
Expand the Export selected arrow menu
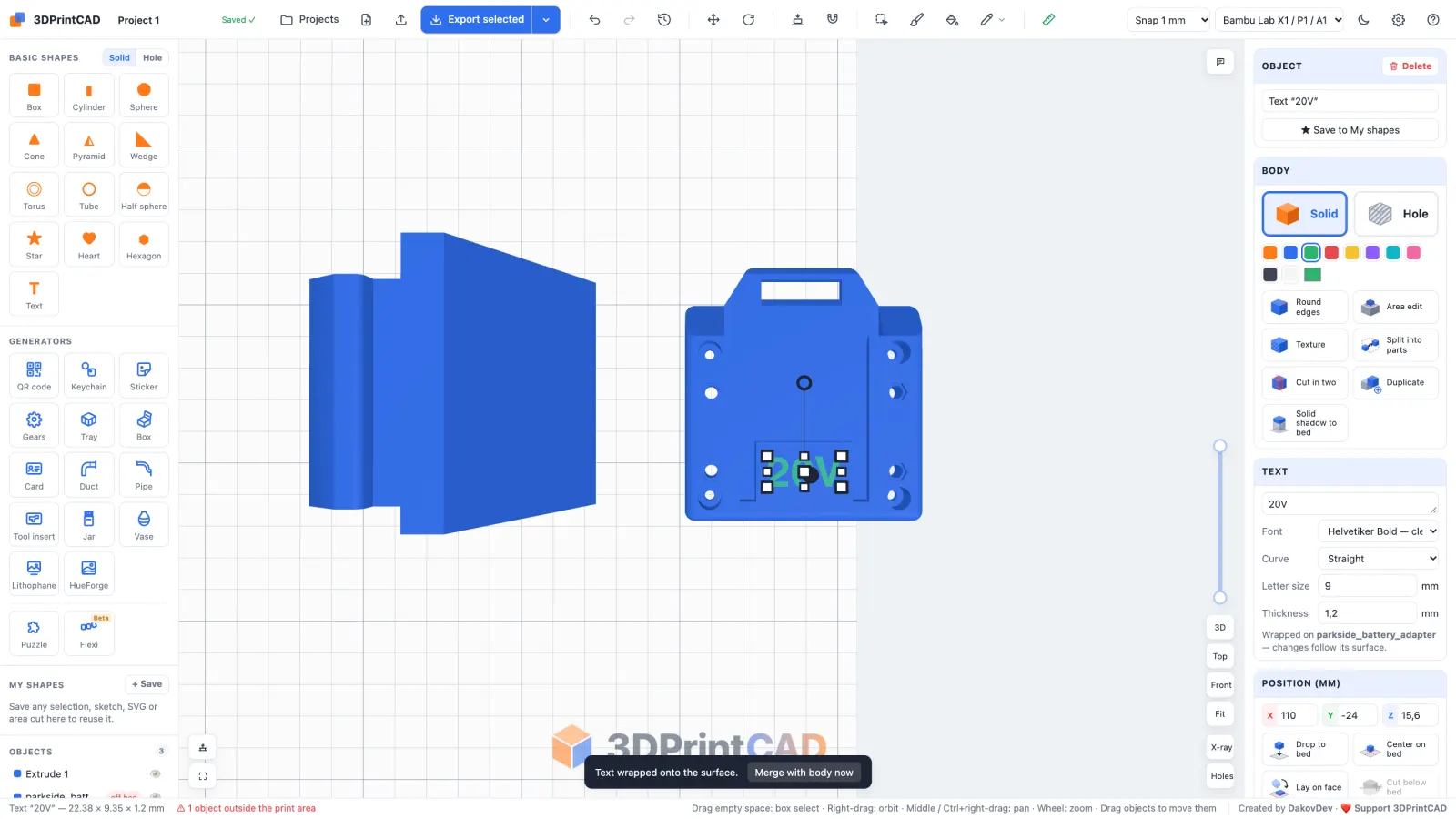[546, 20]
